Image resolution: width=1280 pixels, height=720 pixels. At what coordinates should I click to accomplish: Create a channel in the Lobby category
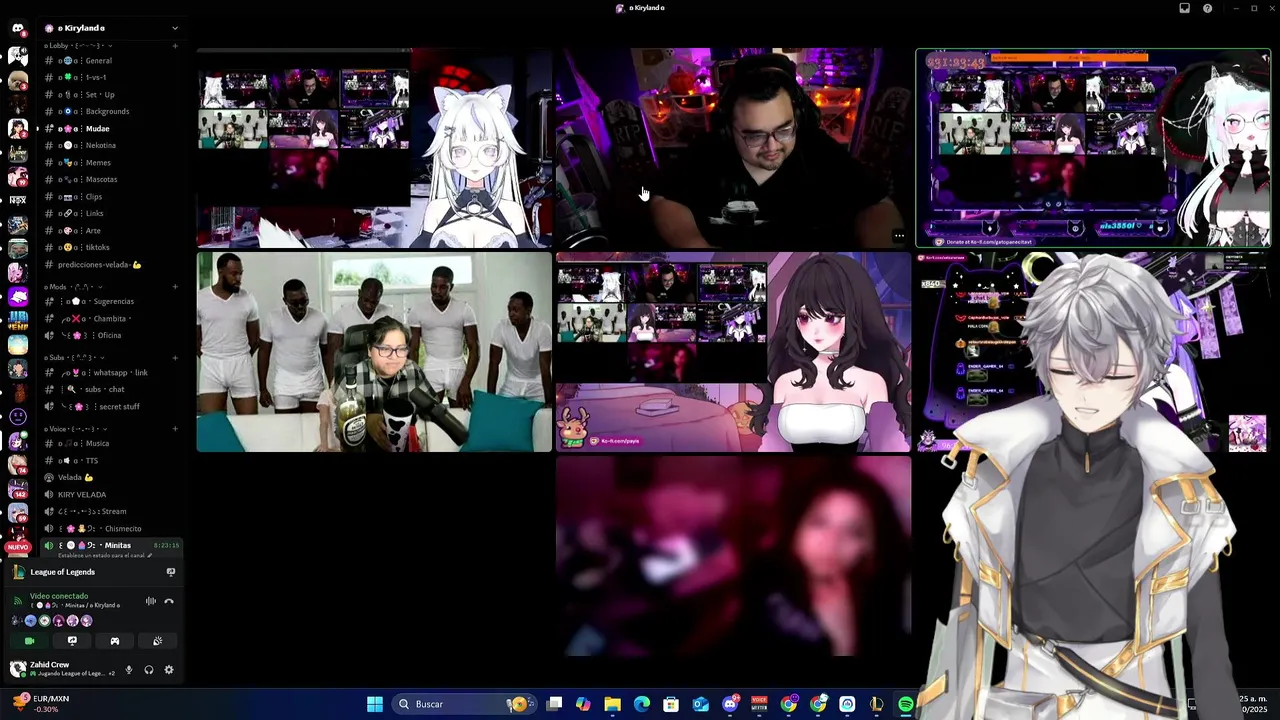(175, 46)
